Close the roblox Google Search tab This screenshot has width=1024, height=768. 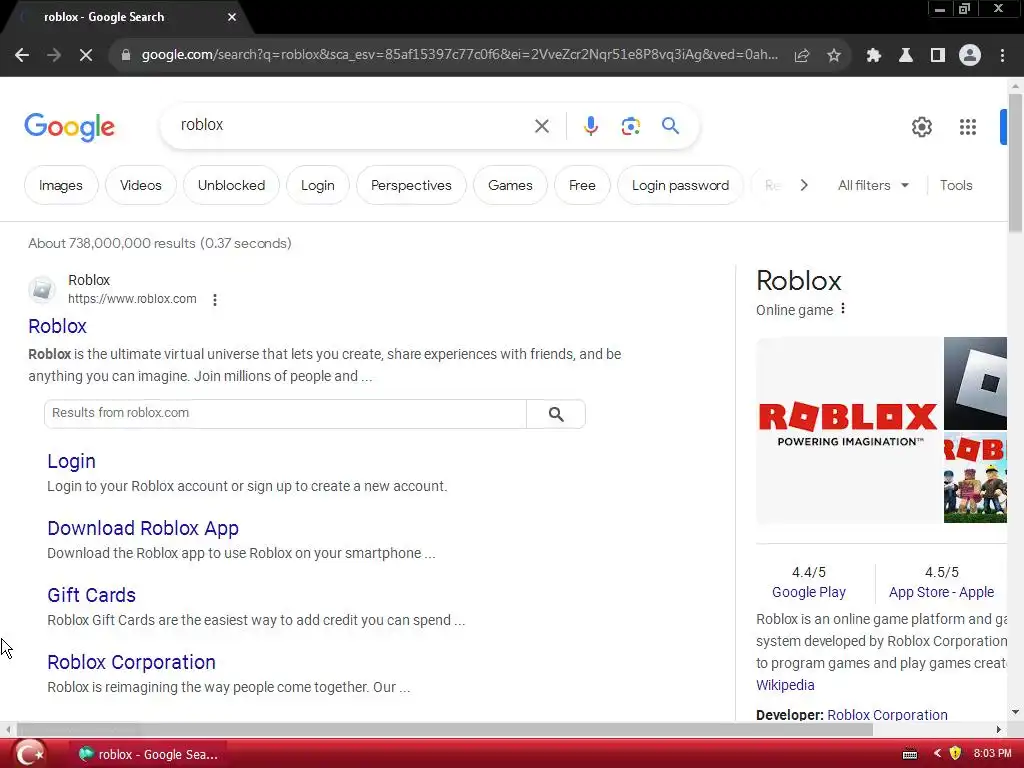click(232, 17)
